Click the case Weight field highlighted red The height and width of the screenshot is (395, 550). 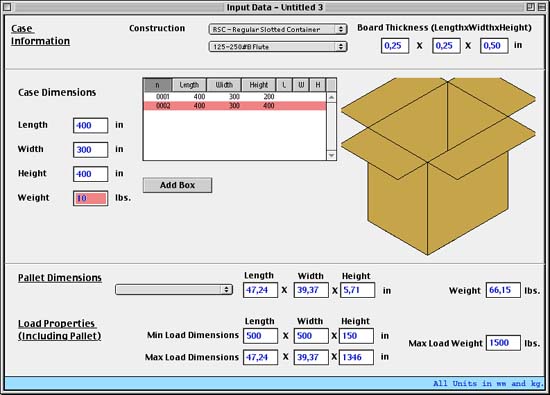pos(90,198)
